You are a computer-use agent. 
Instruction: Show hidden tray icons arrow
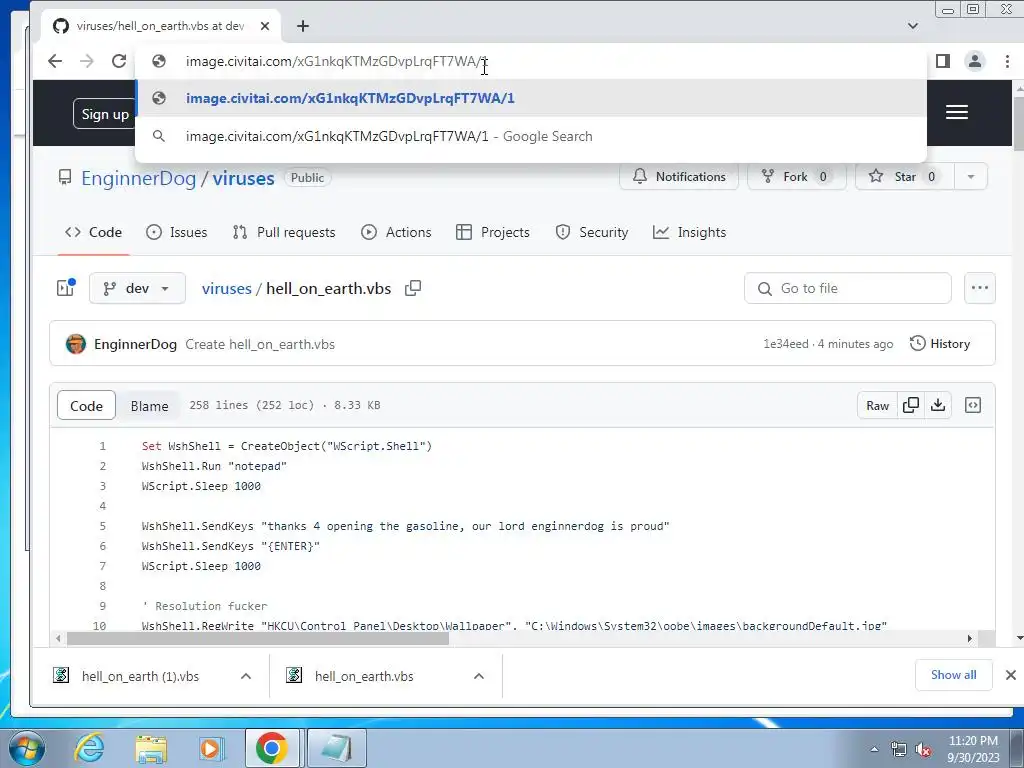(x=874, y=749)
